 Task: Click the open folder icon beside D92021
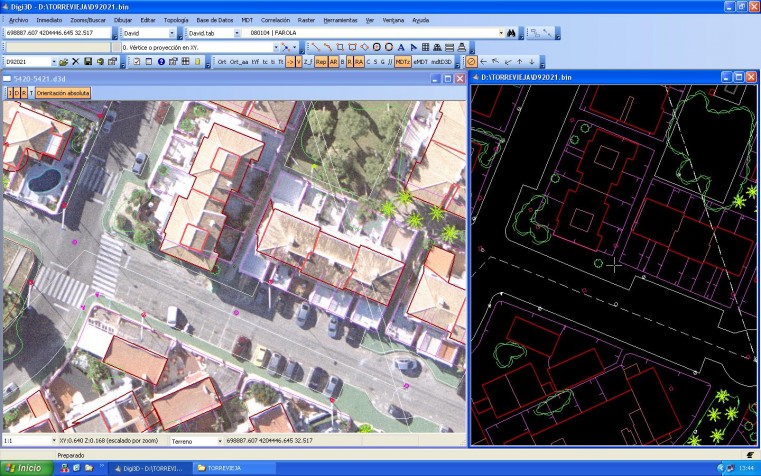click(x=66, y=62)
